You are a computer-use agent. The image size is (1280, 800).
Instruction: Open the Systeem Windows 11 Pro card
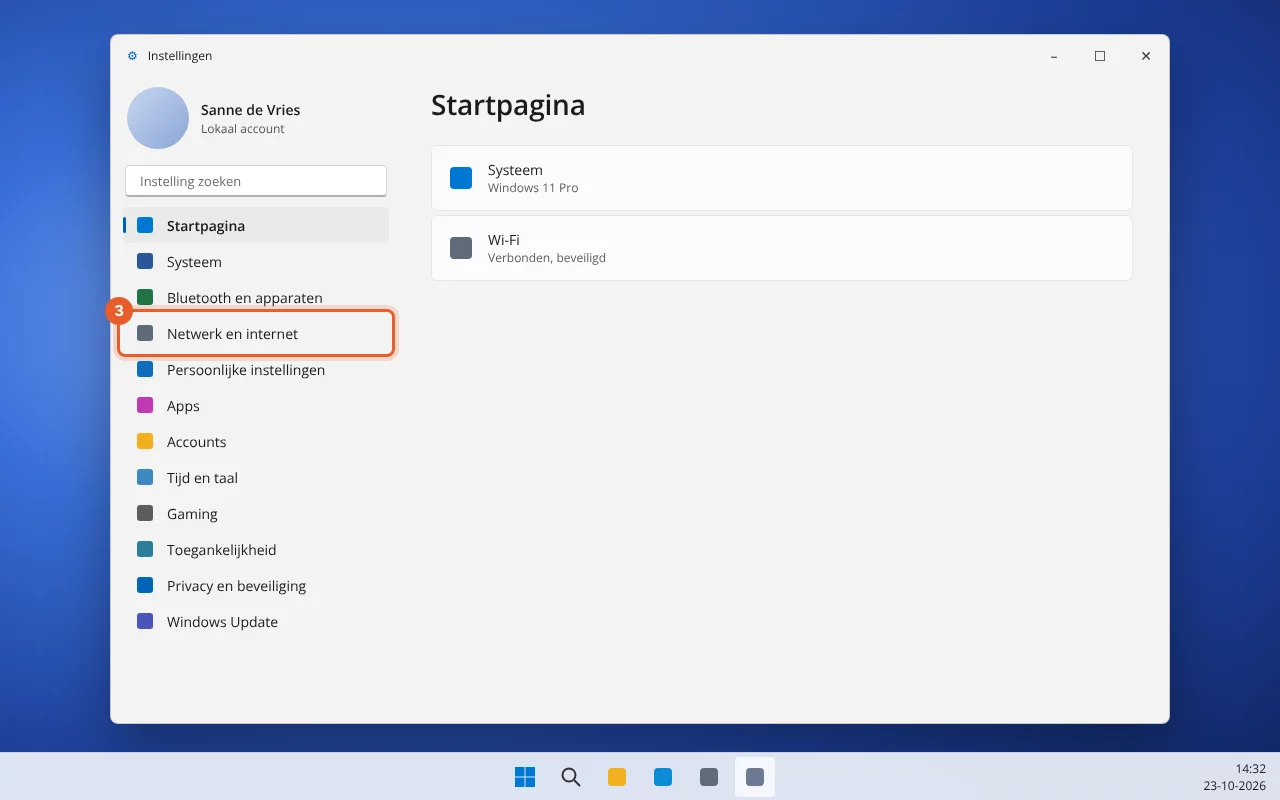click(782, 178)
